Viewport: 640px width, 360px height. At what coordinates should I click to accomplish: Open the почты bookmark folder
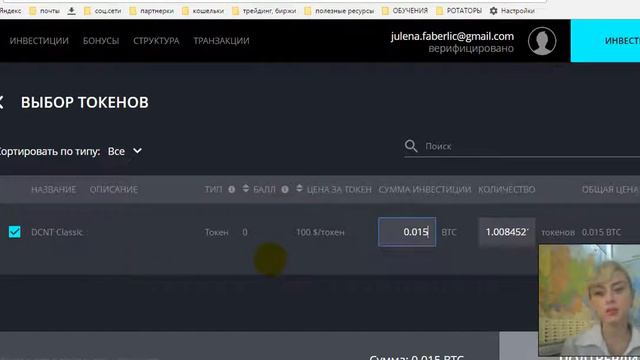[x=44, y=11]
